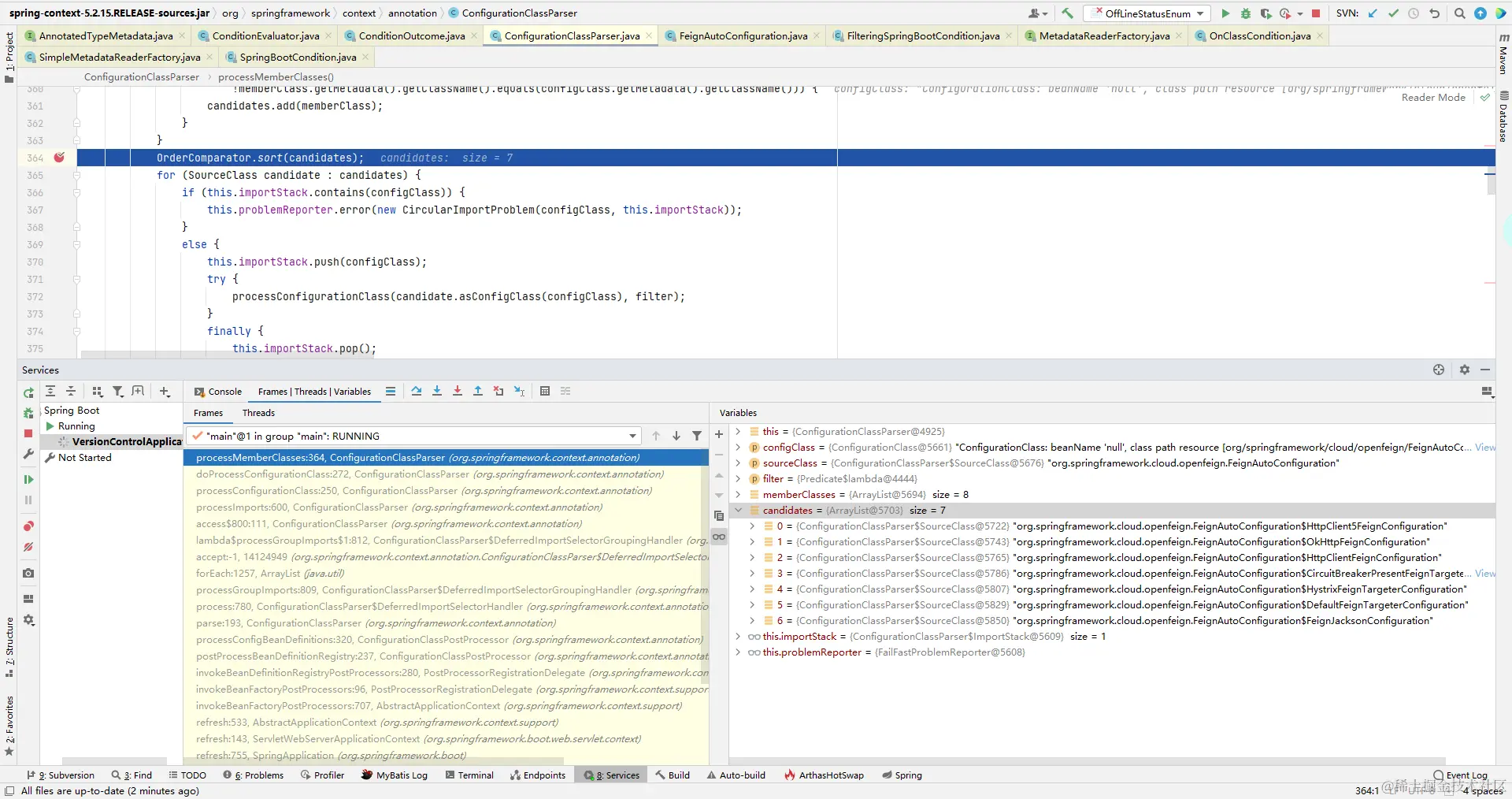Open the Build tool window button
Screen dimensions: 1512x799
click(673, 775)
